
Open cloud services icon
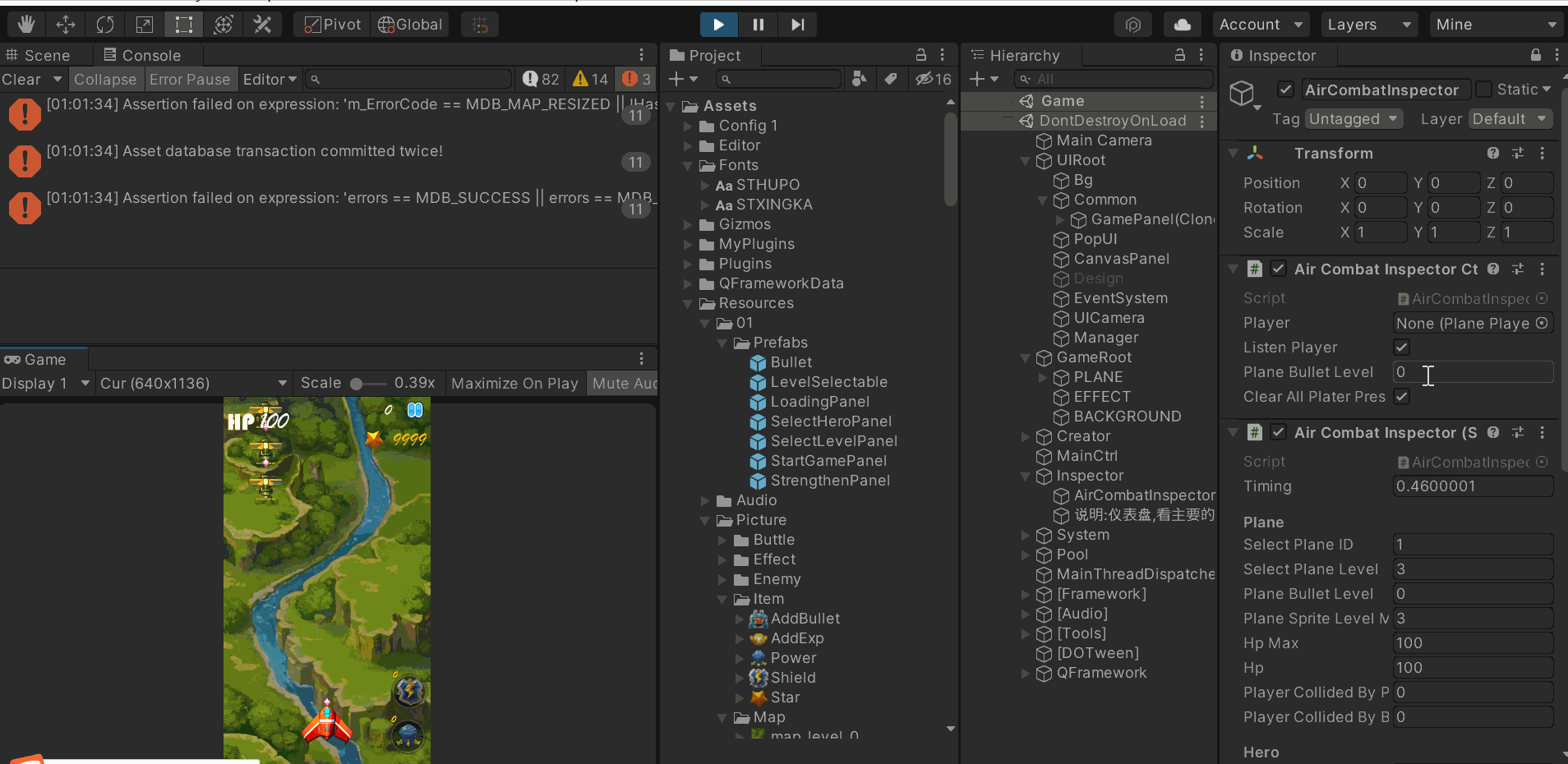[1183, 25]
